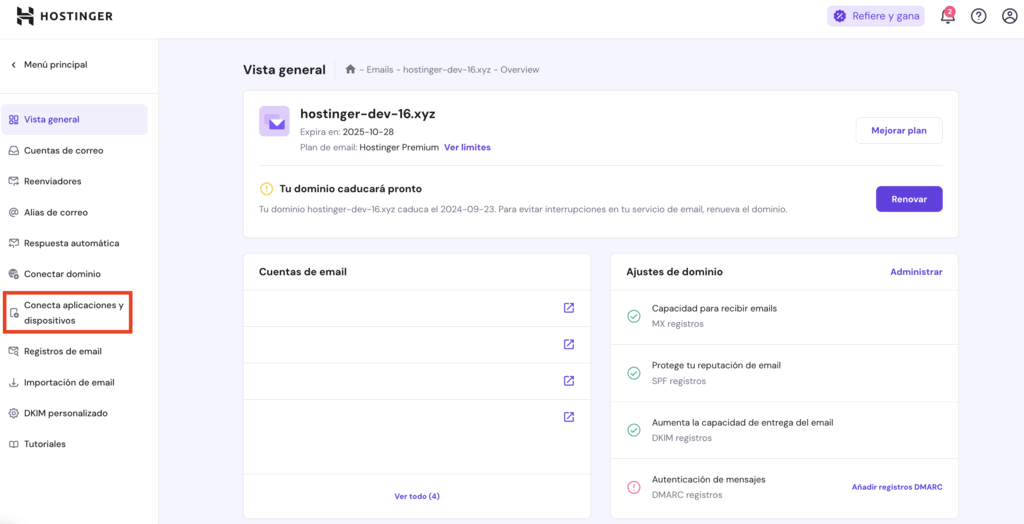Open Cuentas de correo in sidebar
The height and width of the screenshot is (524, 1024).
point(63,151)
